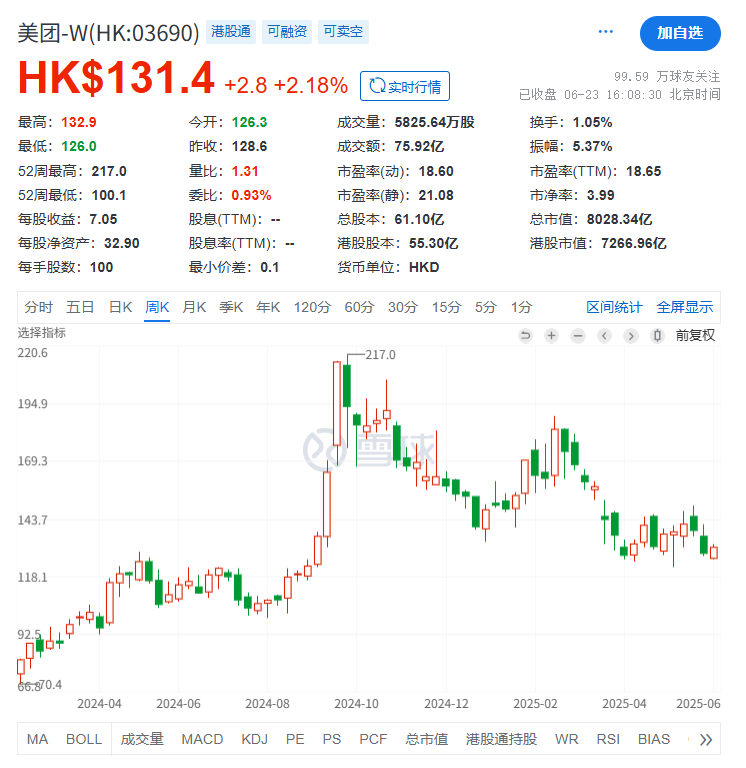The width and height of the screenshot is (746, 768).
Task: Zoom in chart with plus icon
Action: tap(552, 336)
